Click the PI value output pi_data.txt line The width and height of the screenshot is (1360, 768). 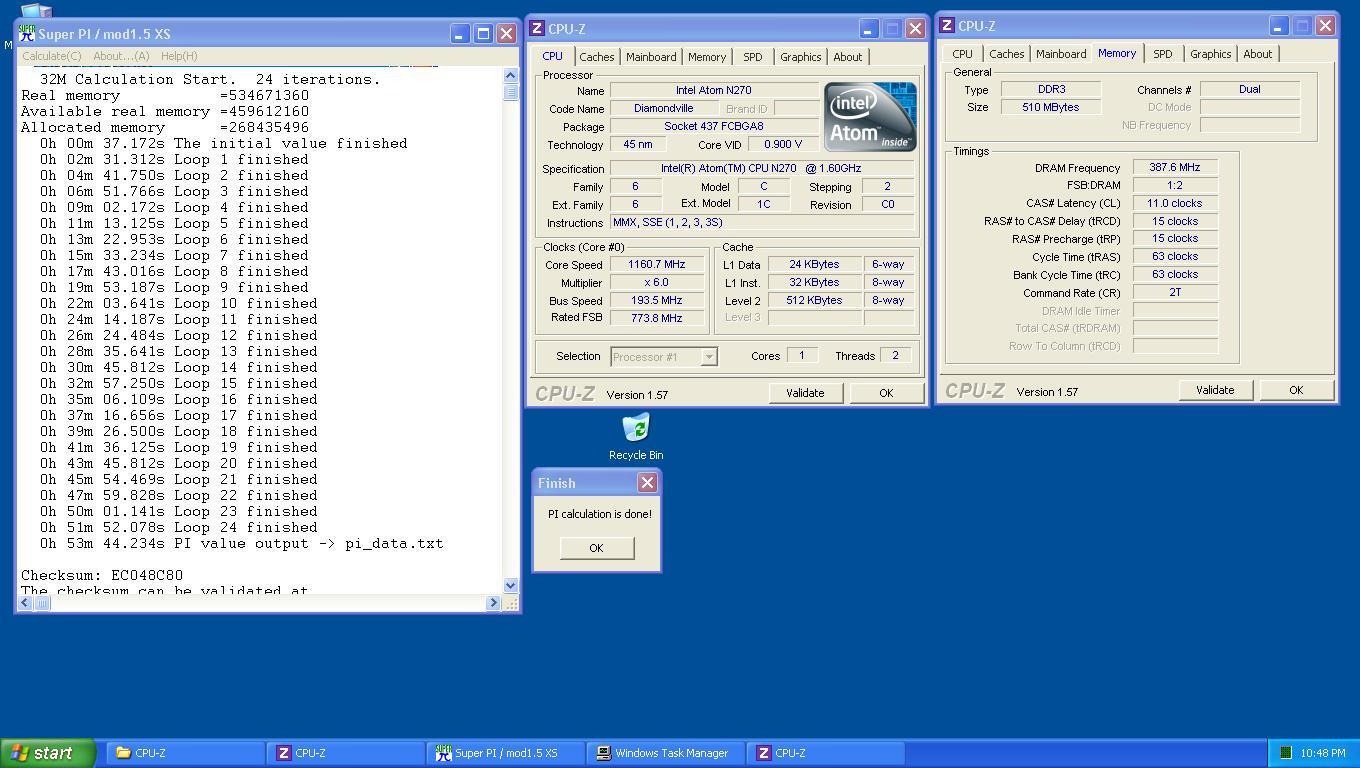[241, 543]
